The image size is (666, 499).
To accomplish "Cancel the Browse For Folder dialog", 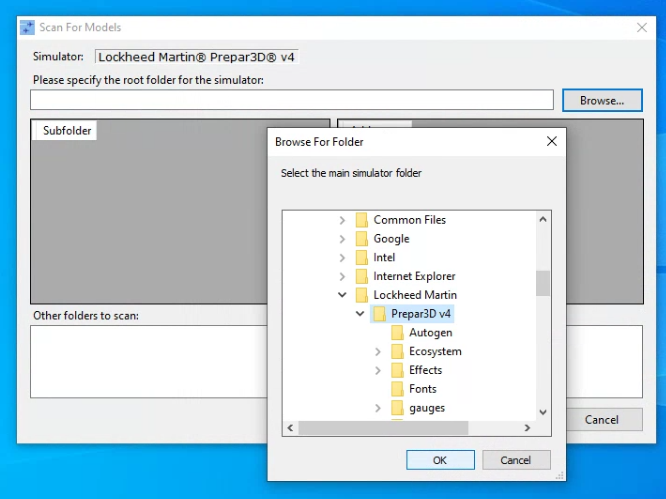I will (x=516, y=460).
